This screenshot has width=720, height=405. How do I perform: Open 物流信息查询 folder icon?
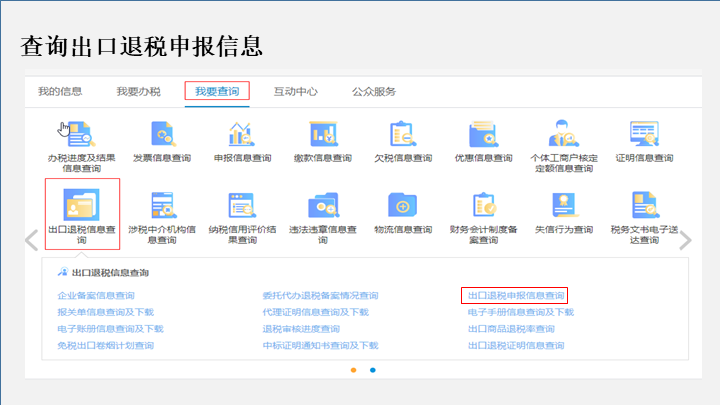click(403, 205)
